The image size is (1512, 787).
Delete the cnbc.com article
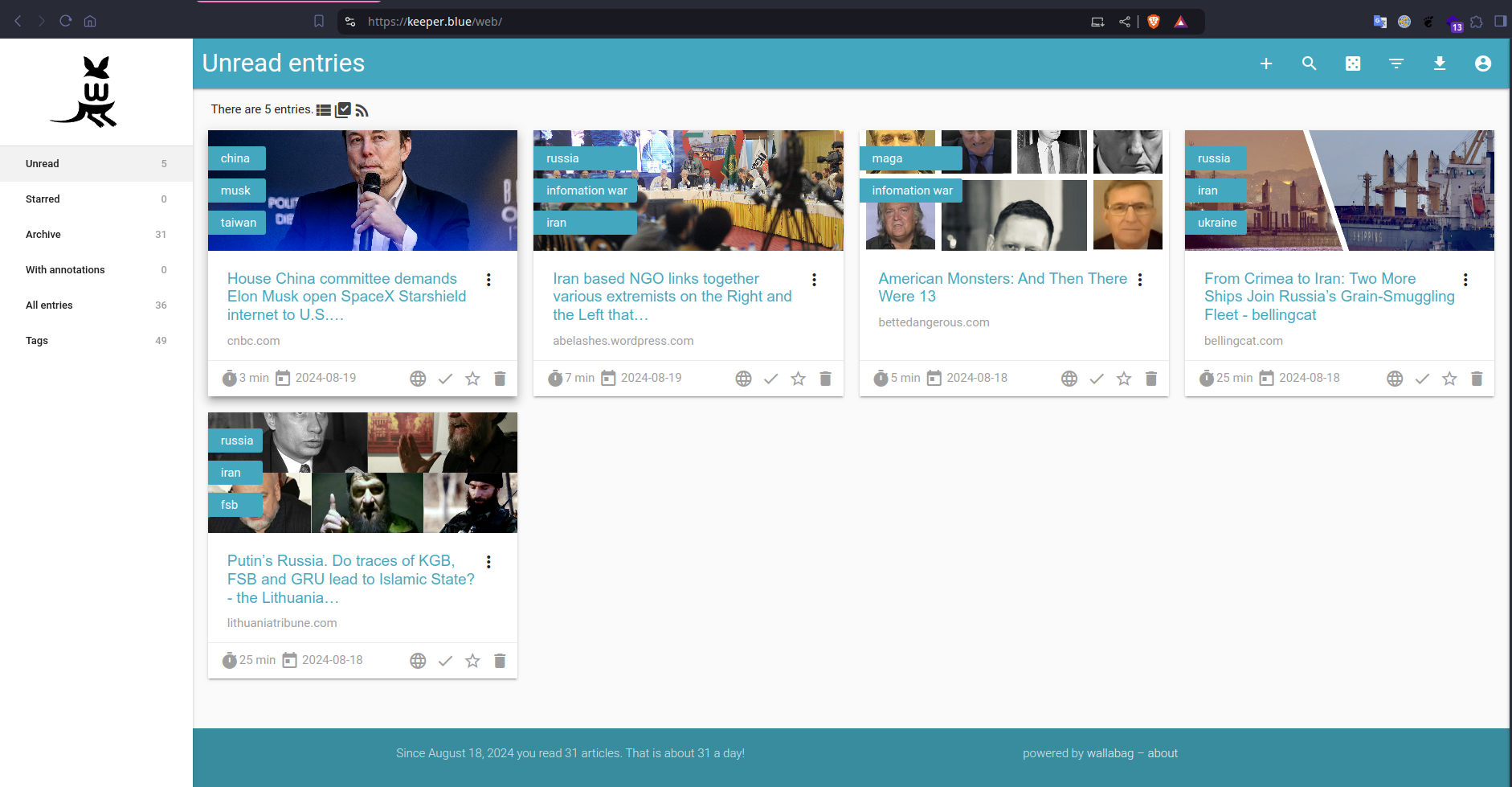coord(500,379)
